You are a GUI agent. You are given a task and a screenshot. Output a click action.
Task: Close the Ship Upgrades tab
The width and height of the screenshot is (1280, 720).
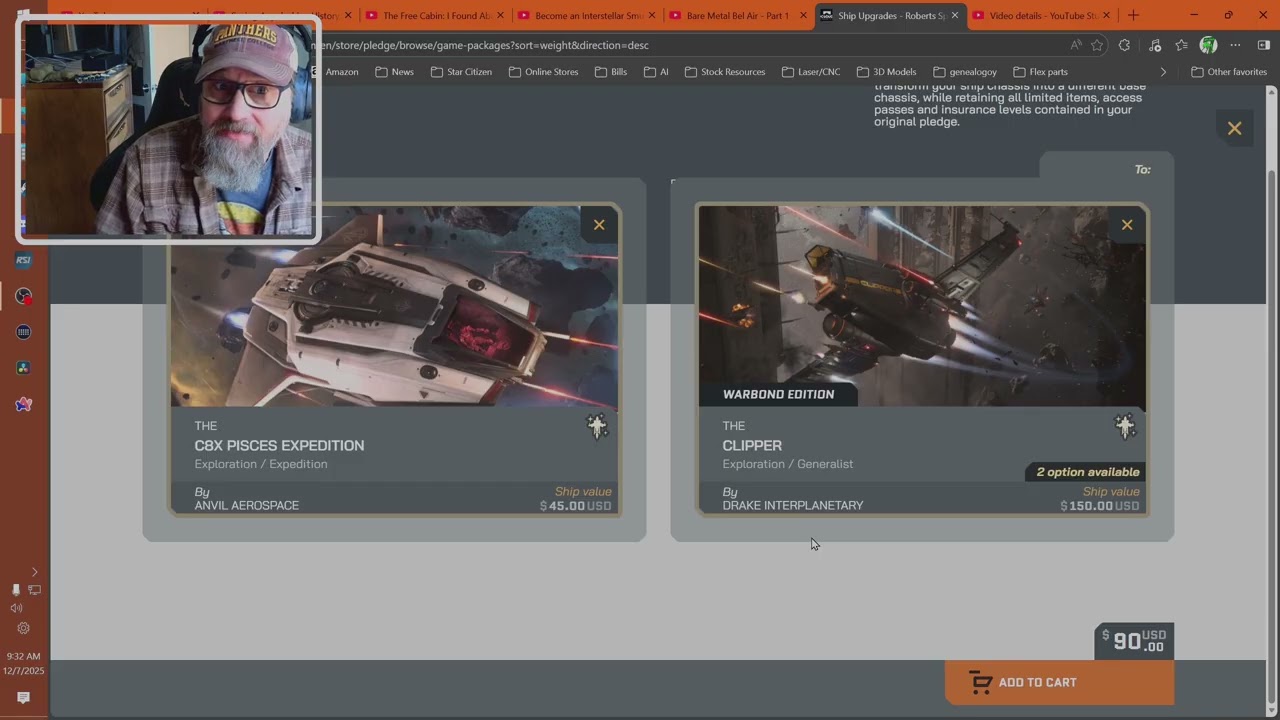955,16
